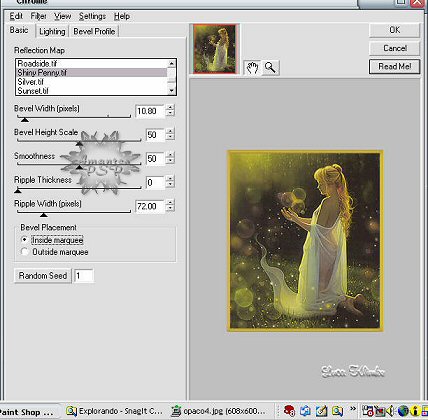Decrease Ripple Width with down spinner
This screenshot has height=420, width=428.
point(170,209)
